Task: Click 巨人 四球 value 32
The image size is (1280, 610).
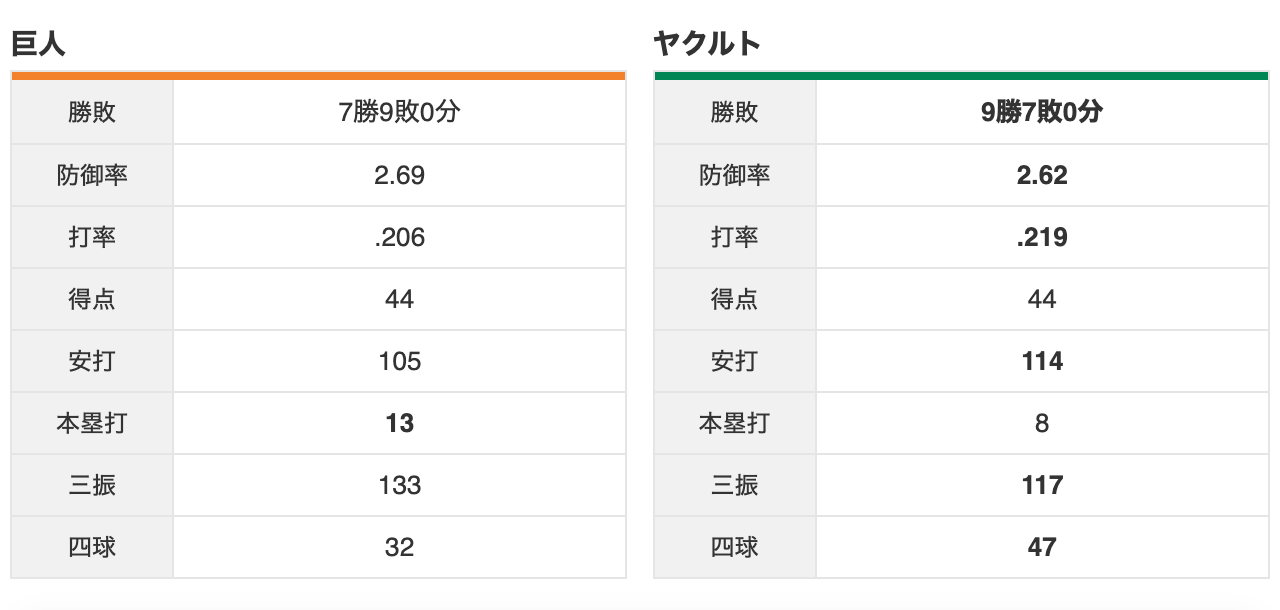Action: click(399, 548)
